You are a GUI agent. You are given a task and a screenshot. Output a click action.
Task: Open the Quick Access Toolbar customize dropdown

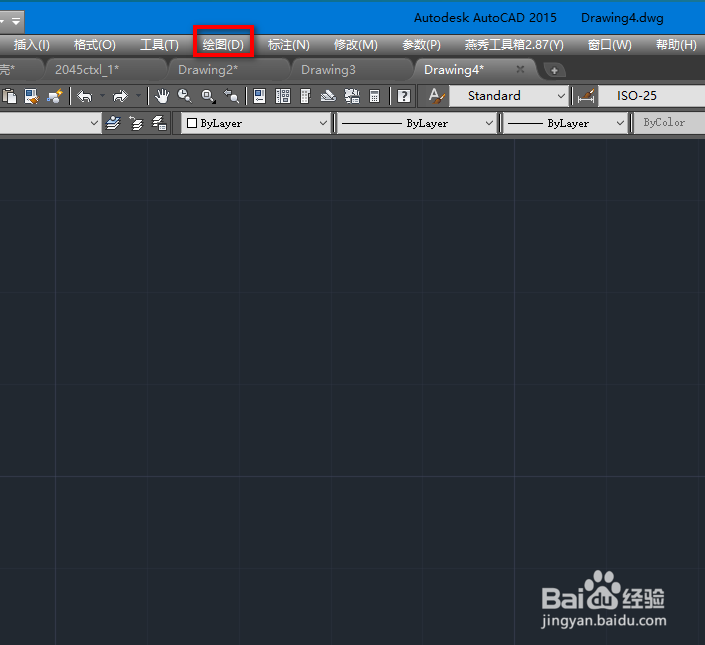[16, 21]
